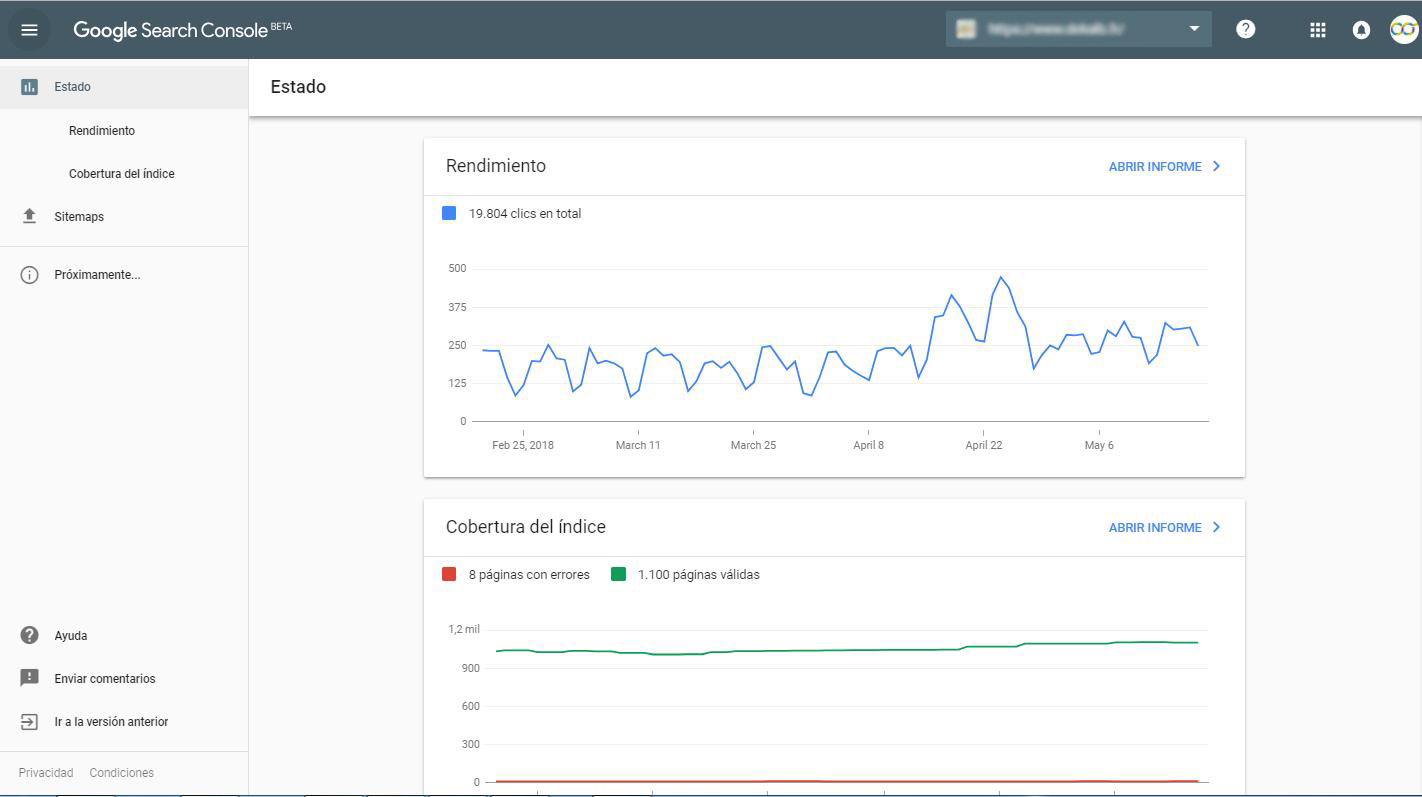Open the notifications bell
The height and width of the screenshot is (797, 1422).
pyautogui.click(x=1360, y=30)
